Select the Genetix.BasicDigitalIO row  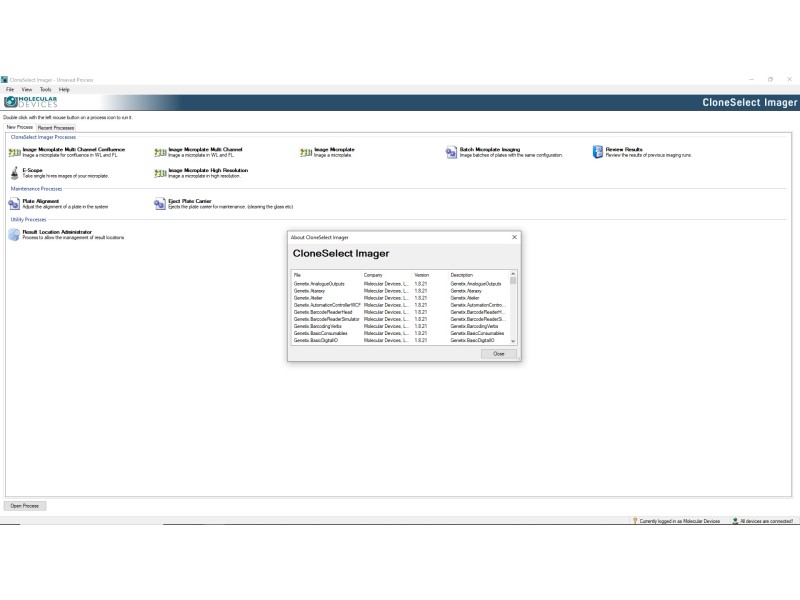tap(401, 340)
